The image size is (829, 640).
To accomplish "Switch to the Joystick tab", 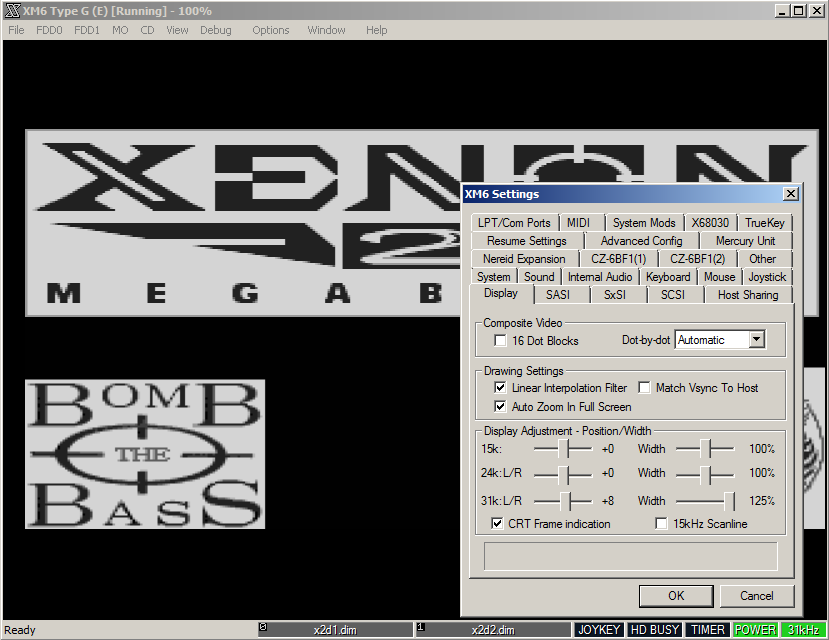I will click(767, 277).
